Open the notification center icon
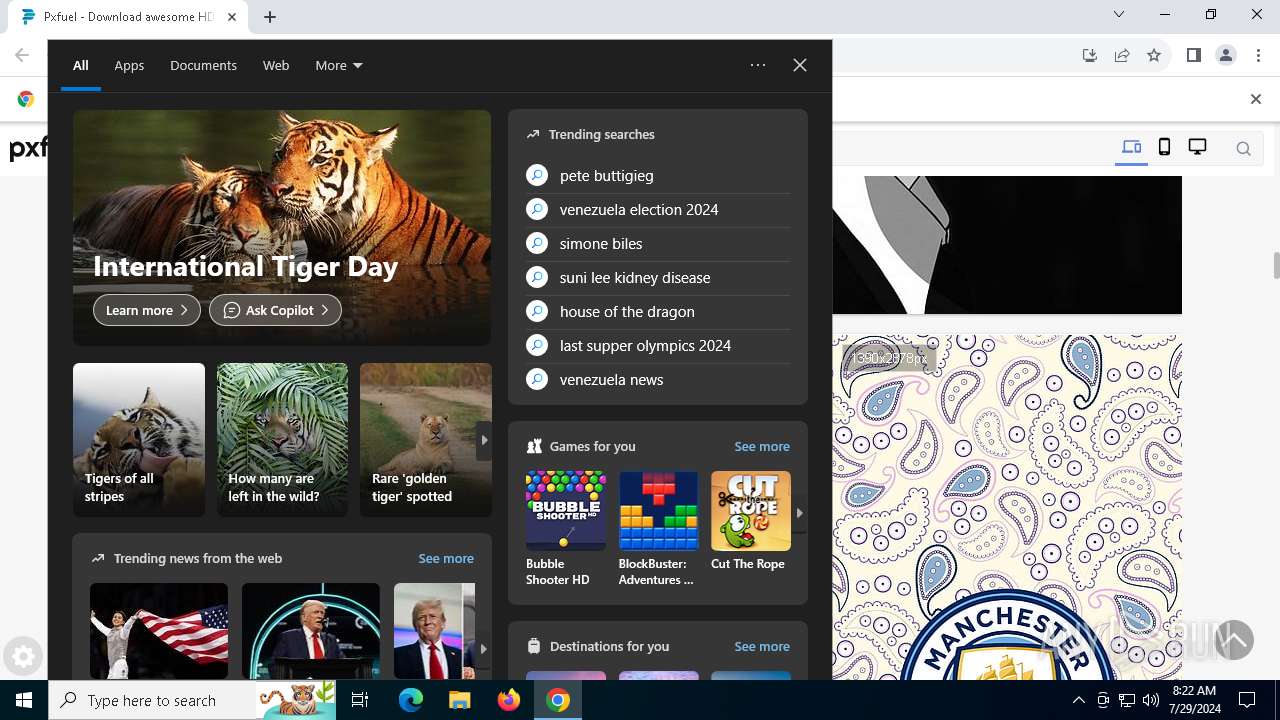This screenshot has height=720, width=1280. [x=1247, y=700]
